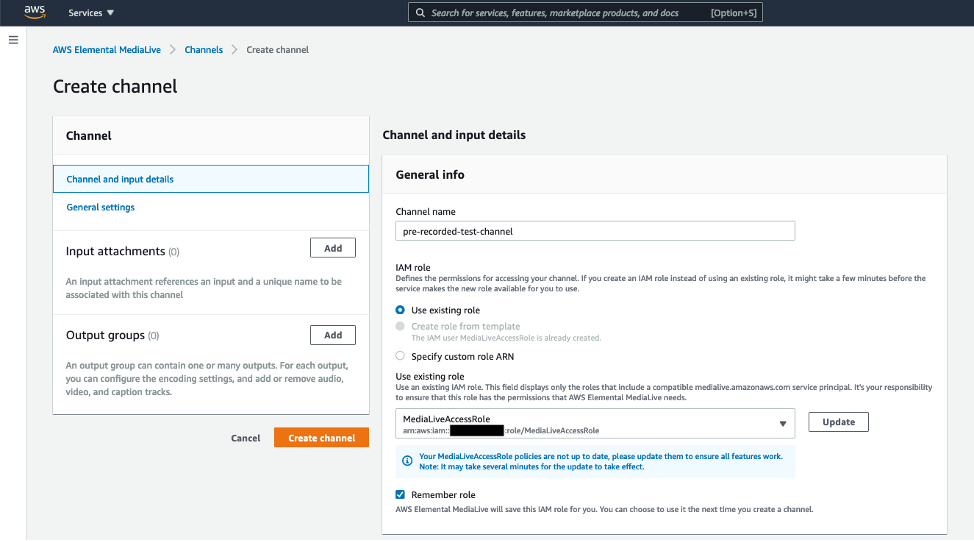Image resolution: width=974 pixels, height=541 pixels.
Task: Click the Channel name input field
Action: 595,231
